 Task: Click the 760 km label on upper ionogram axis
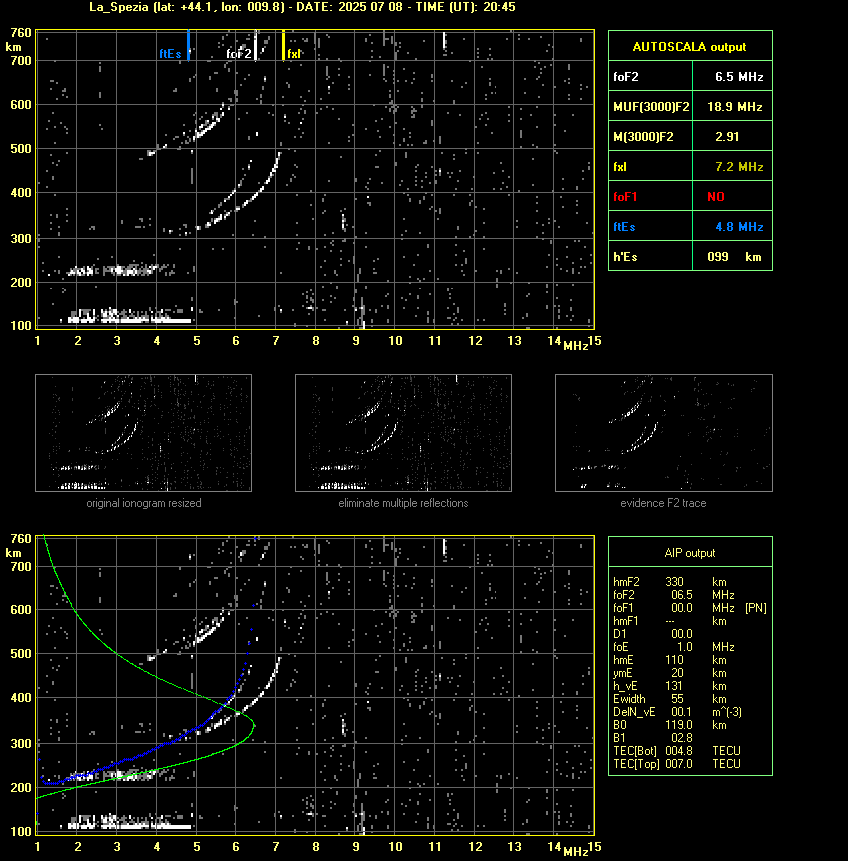21,32
